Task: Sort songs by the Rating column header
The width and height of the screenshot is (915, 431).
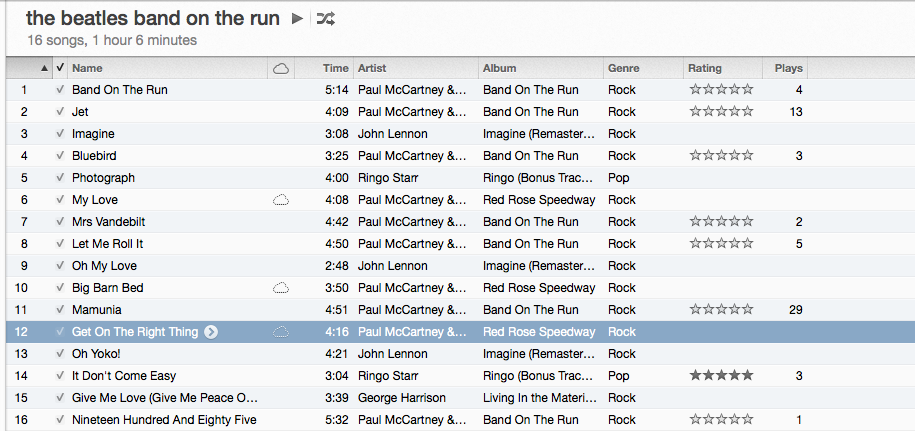Action: coord(723,68)
